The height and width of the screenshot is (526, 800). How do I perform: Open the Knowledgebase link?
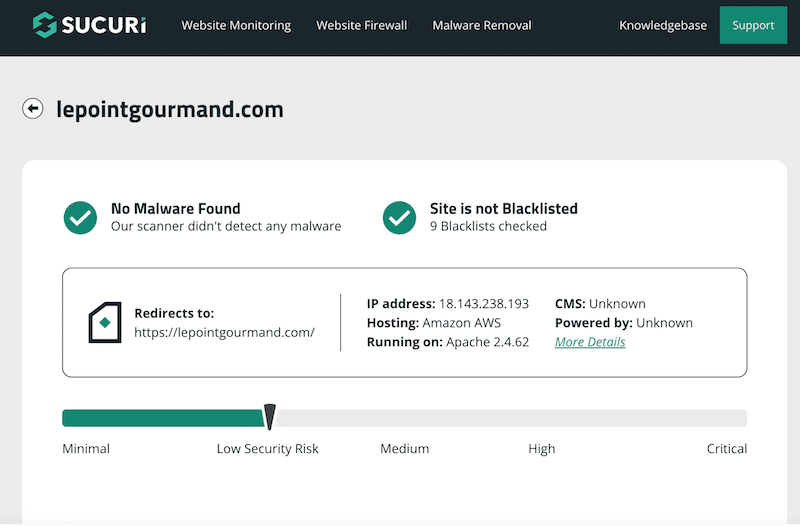click(663, 26)
